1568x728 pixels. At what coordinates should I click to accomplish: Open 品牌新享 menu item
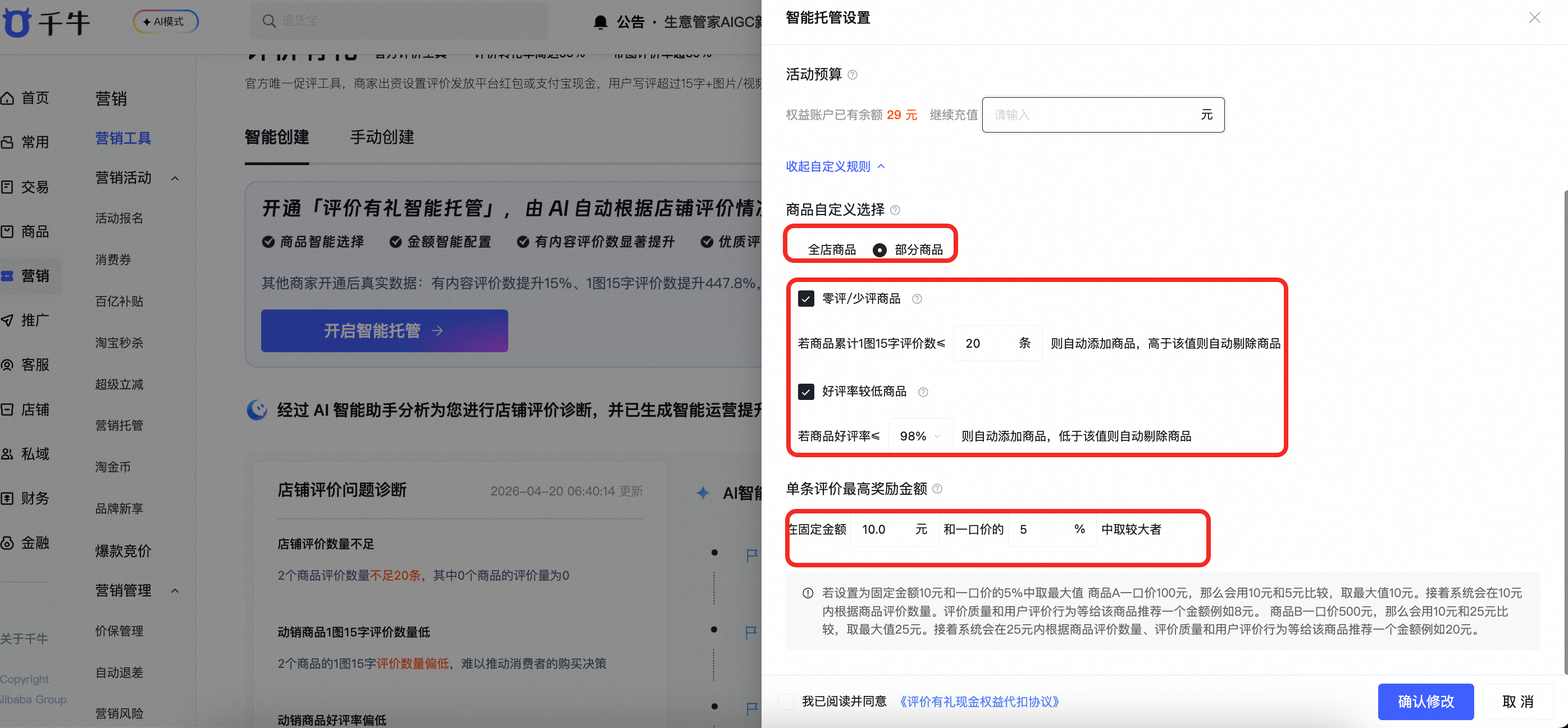coord(118,508)
